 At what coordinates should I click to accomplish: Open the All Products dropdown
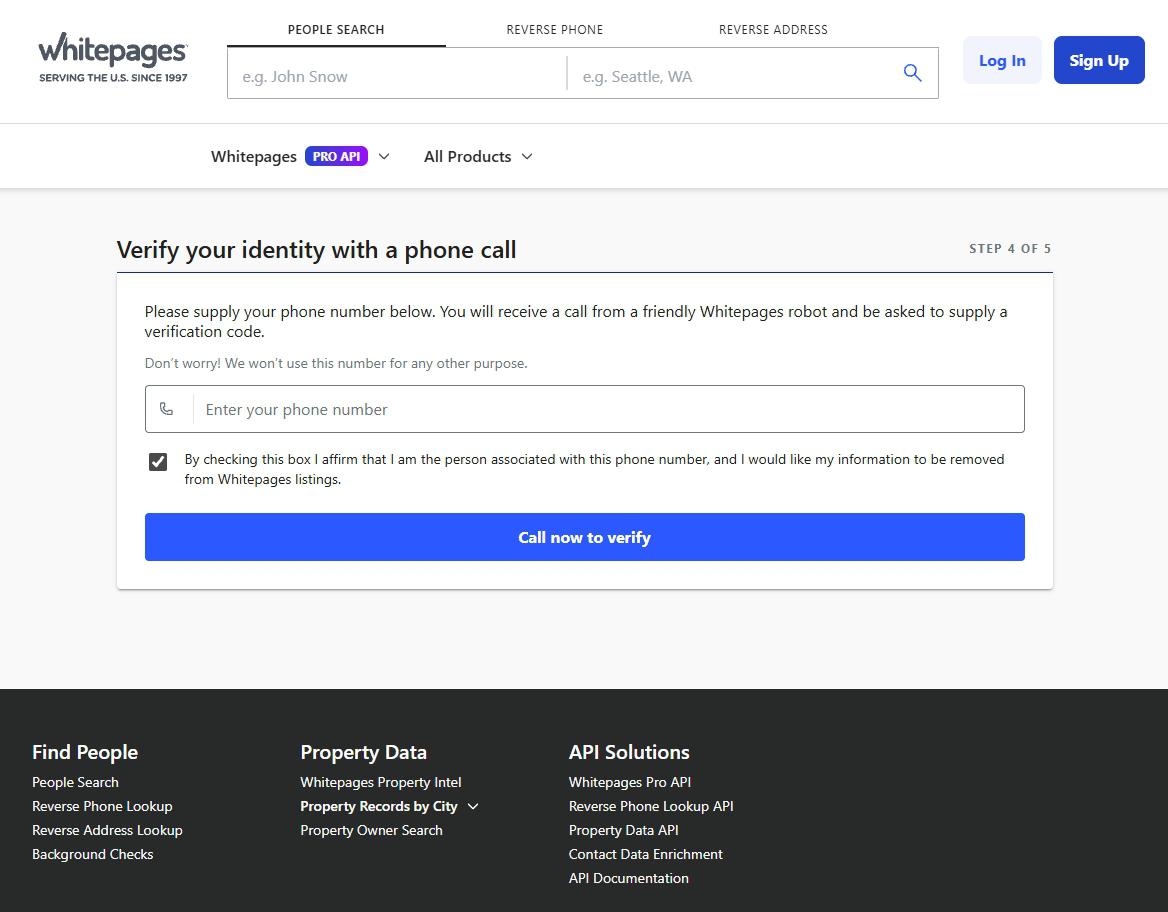point(478,156)
